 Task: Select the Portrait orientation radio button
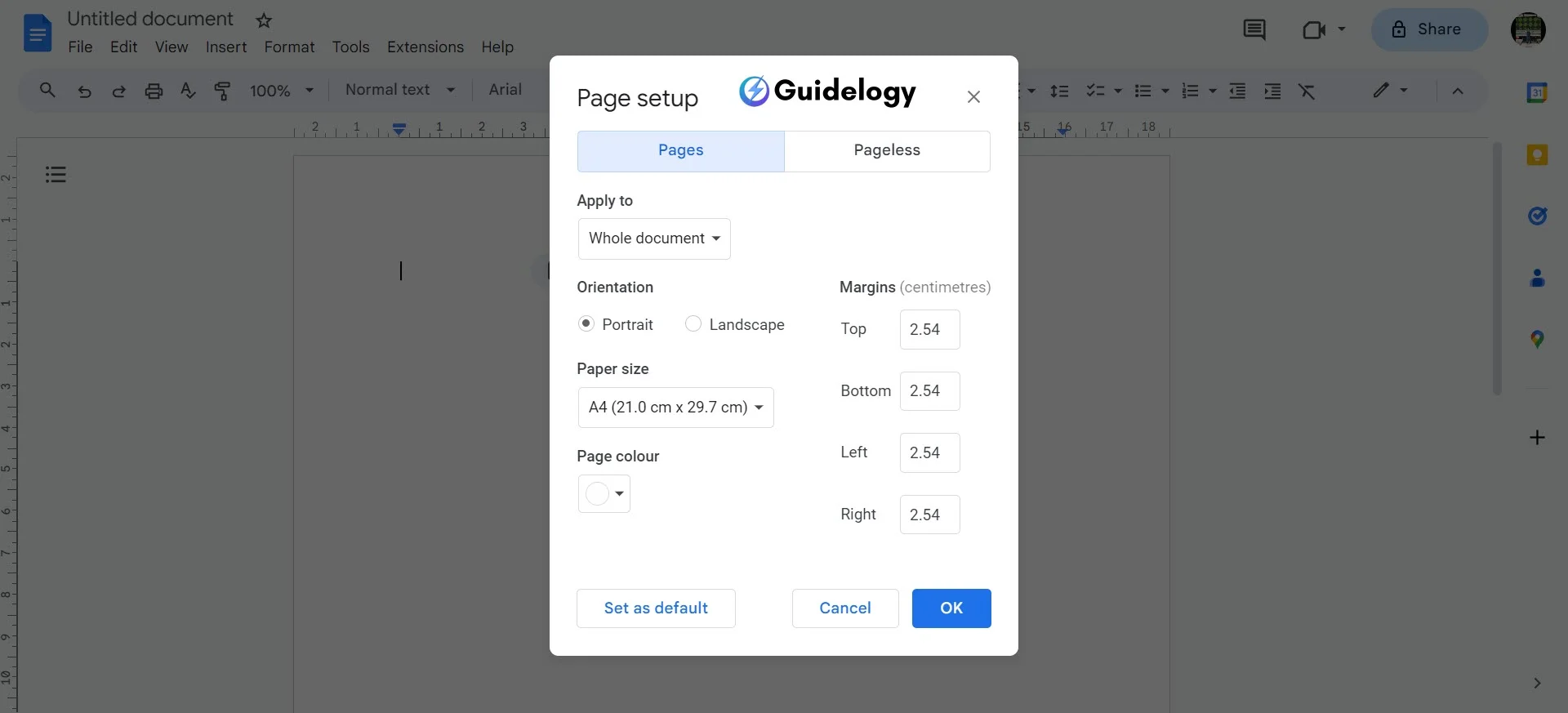[x=586, y=323]
